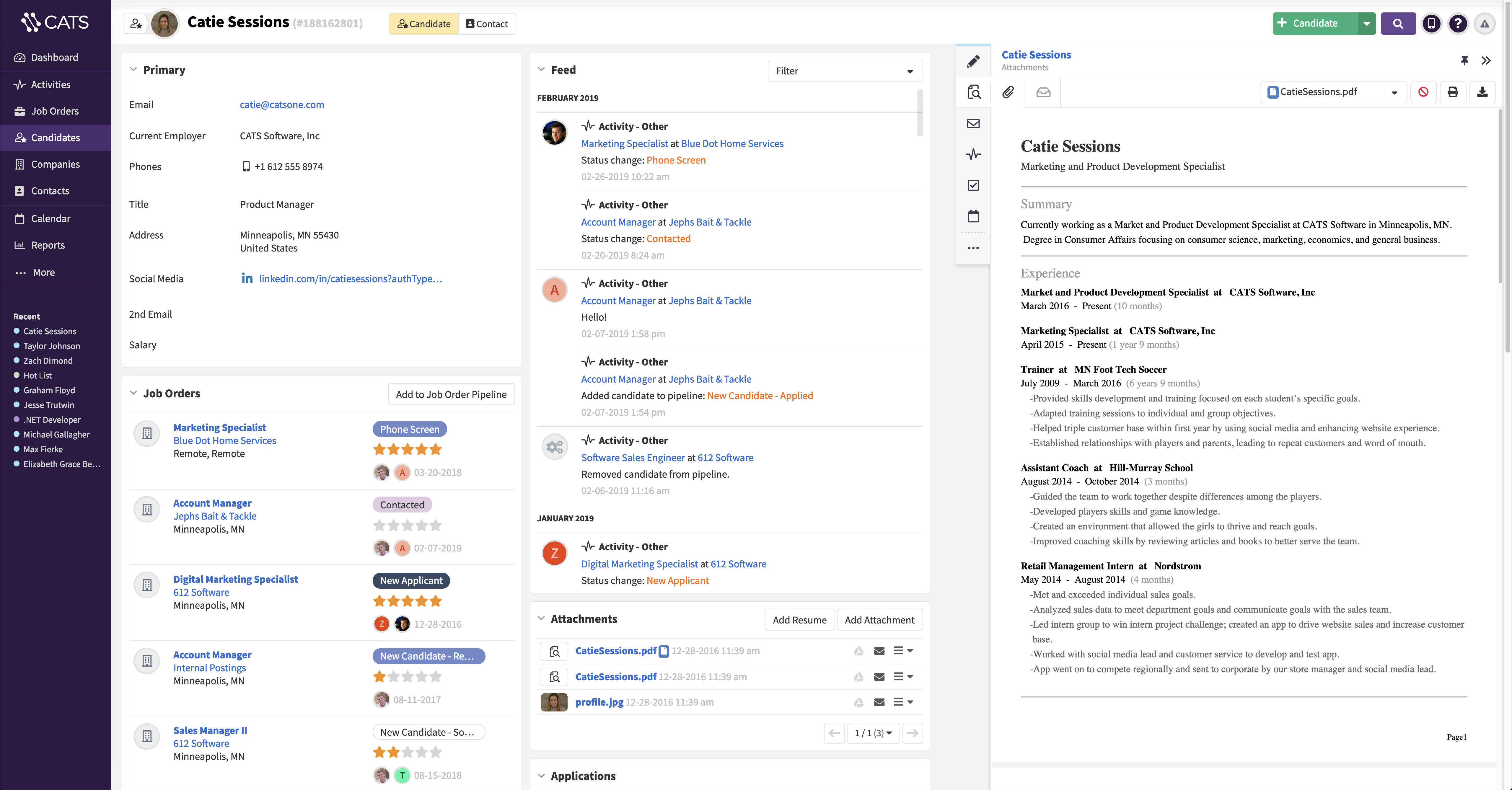The height and width of the screenshot is (790, 1512).
Task: Click Add to Job Order Pipeline button
Action: pyautogui.click(x=451, y=394)
